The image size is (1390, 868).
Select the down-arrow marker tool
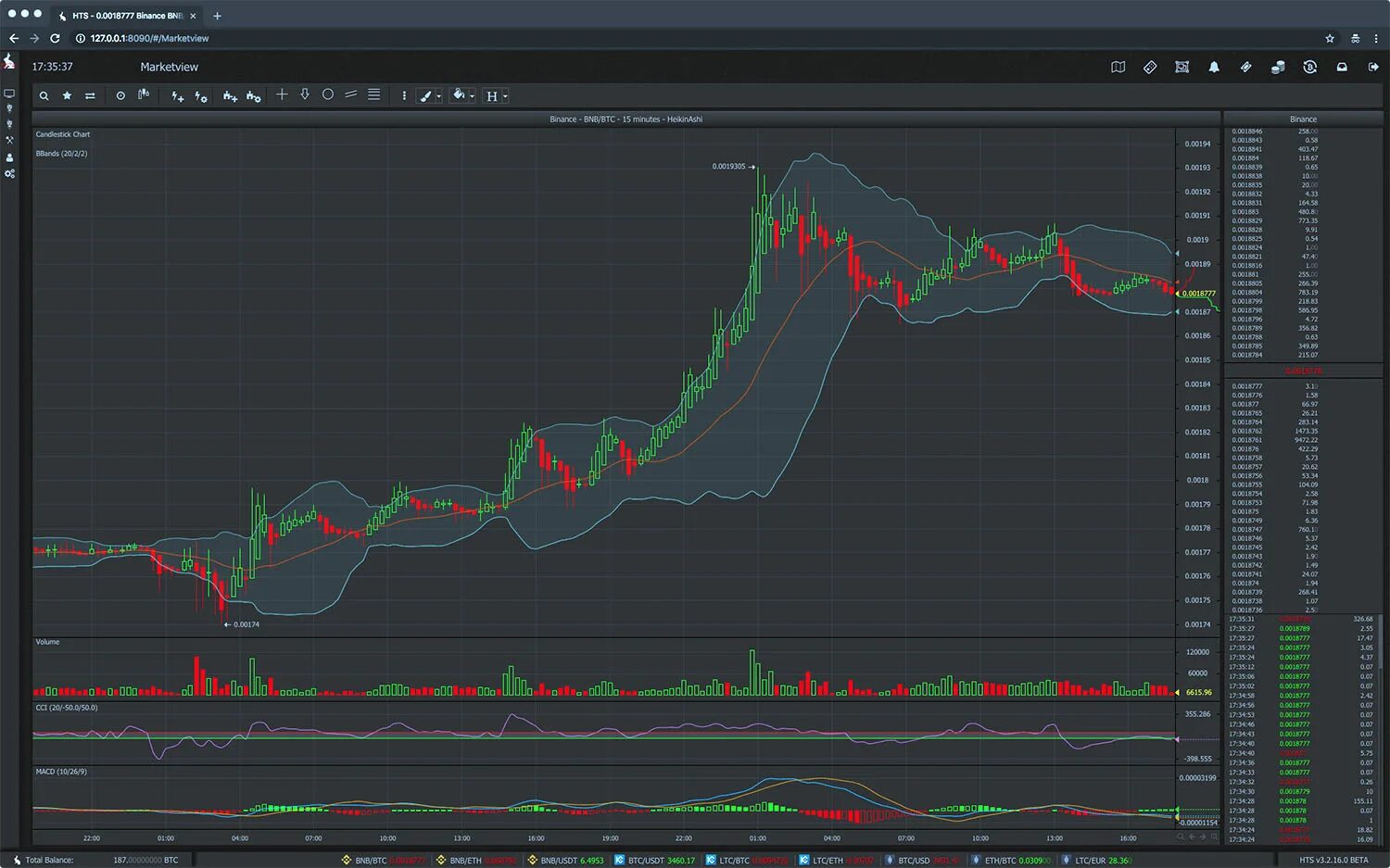(305, 94)
